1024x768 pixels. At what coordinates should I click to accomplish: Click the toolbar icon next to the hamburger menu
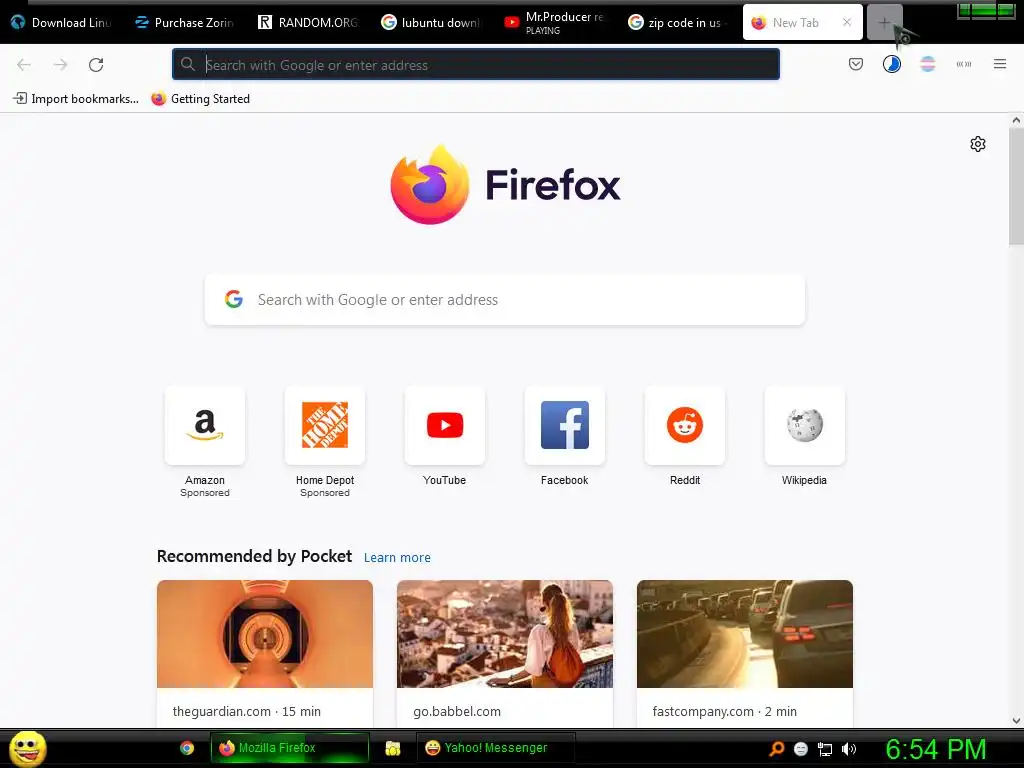tap(964, 64)
